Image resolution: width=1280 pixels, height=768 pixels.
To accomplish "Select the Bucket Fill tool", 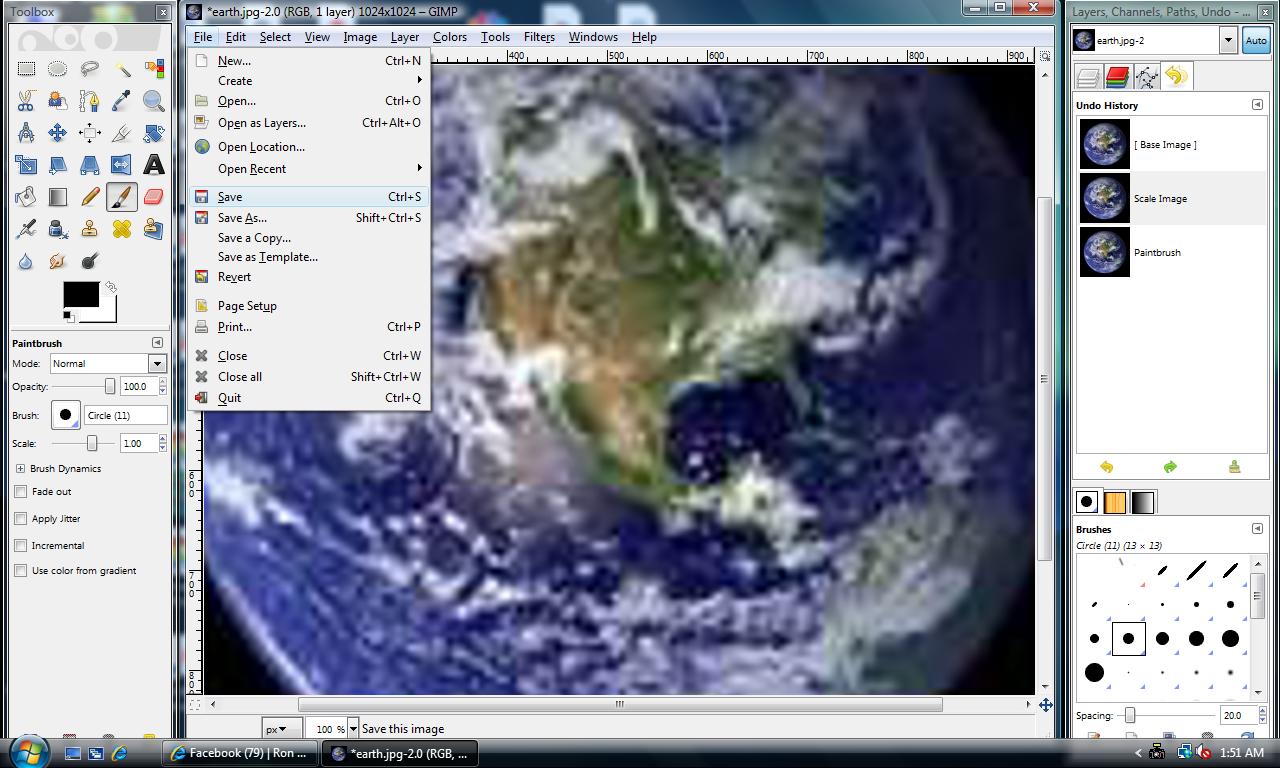I will [x=26, y=197].
